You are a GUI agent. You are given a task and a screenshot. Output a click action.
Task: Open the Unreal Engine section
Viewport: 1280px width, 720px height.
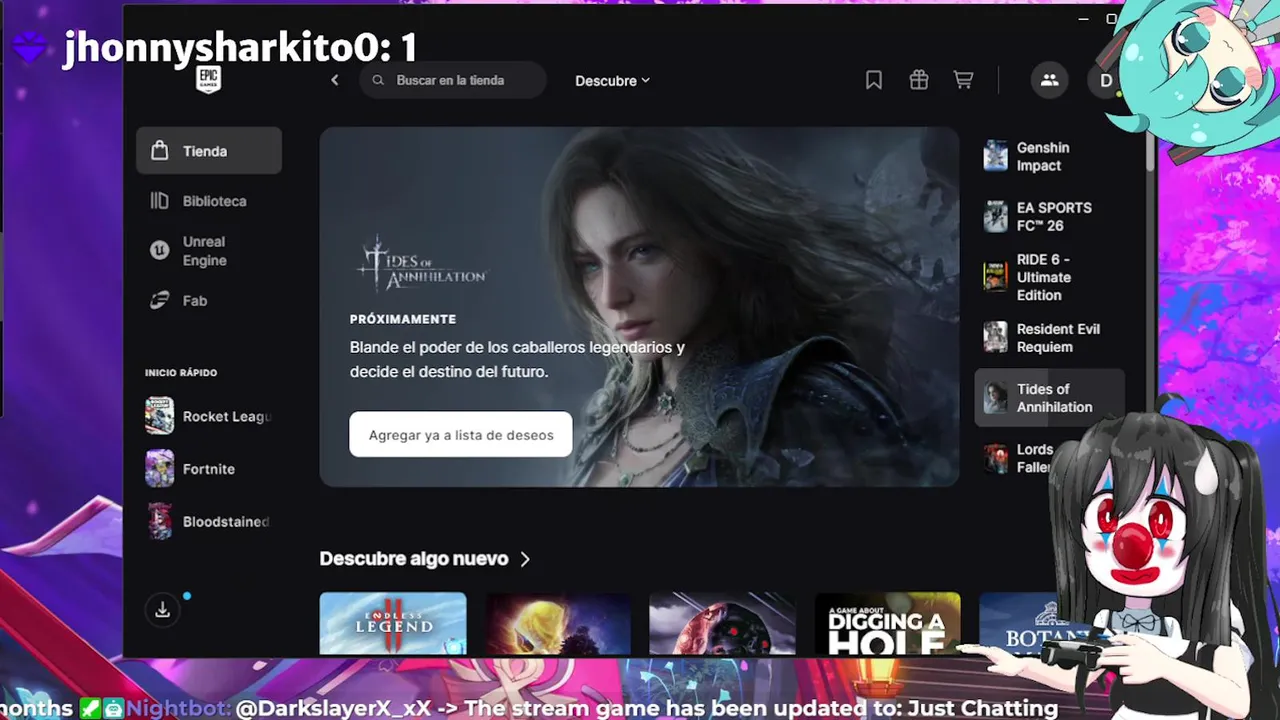[209, 251]
